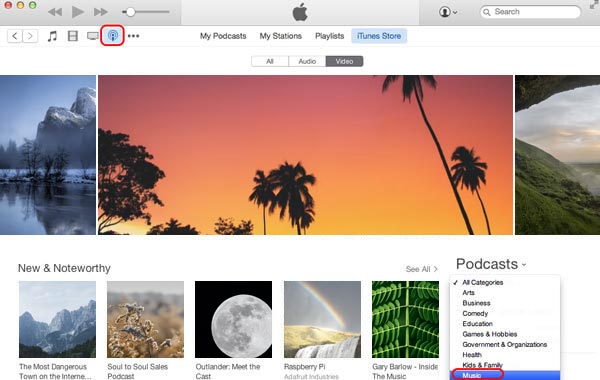Screen dimensions: 600x380
Task: Open the TV Shows library icon
Action: [93, 36]
